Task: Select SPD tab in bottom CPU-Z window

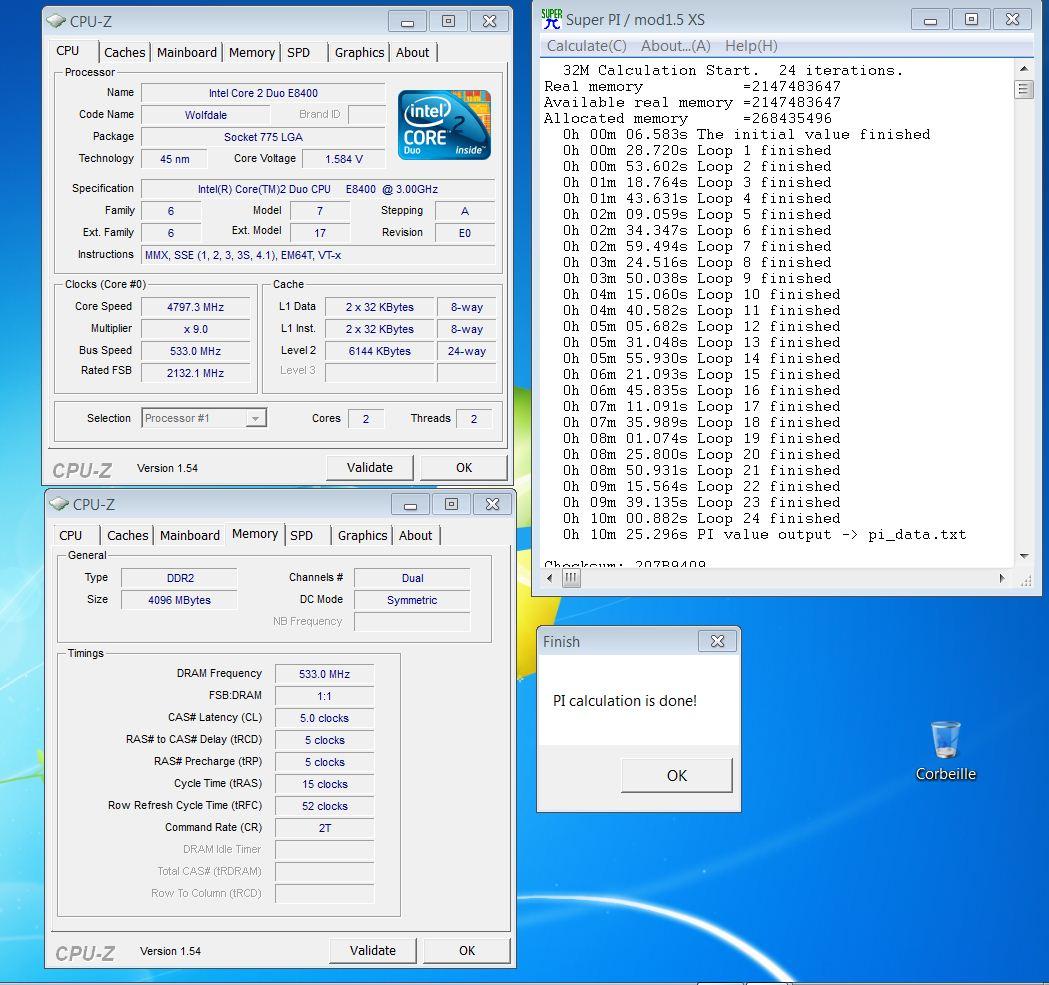Action: click(x=301, y=535)
